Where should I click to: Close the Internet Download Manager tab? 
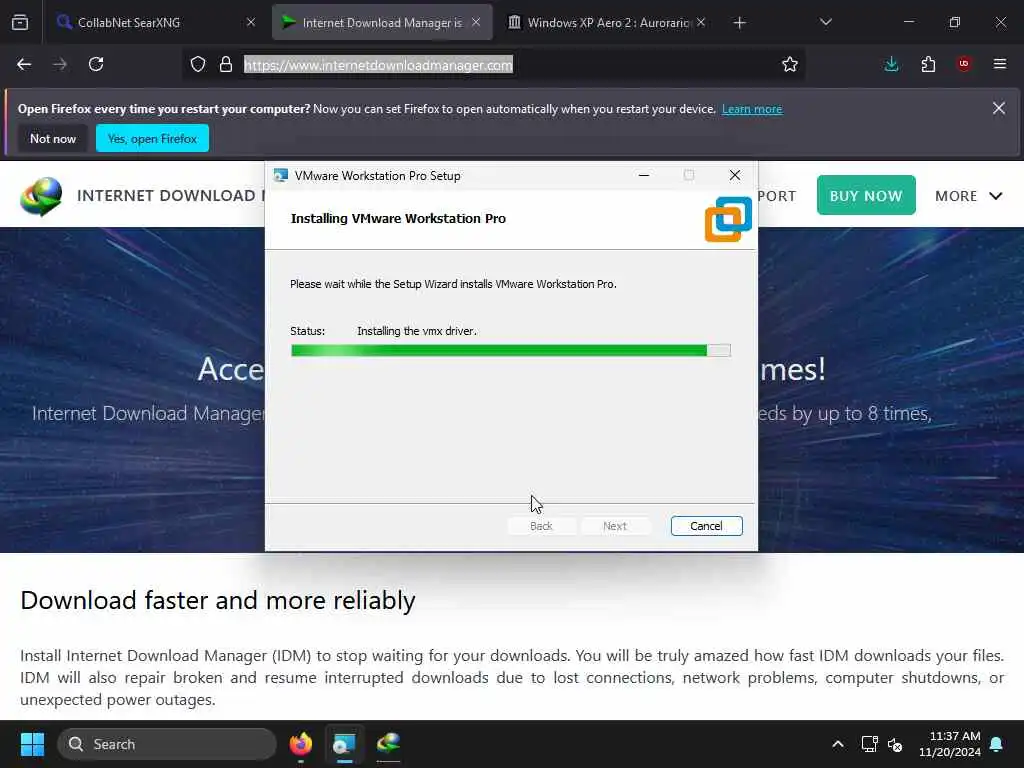(476, 23)
